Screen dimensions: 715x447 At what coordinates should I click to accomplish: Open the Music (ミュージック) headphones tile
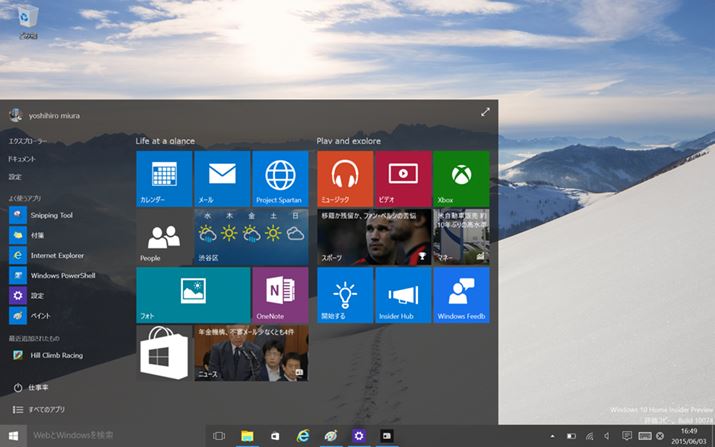(345, 179)
